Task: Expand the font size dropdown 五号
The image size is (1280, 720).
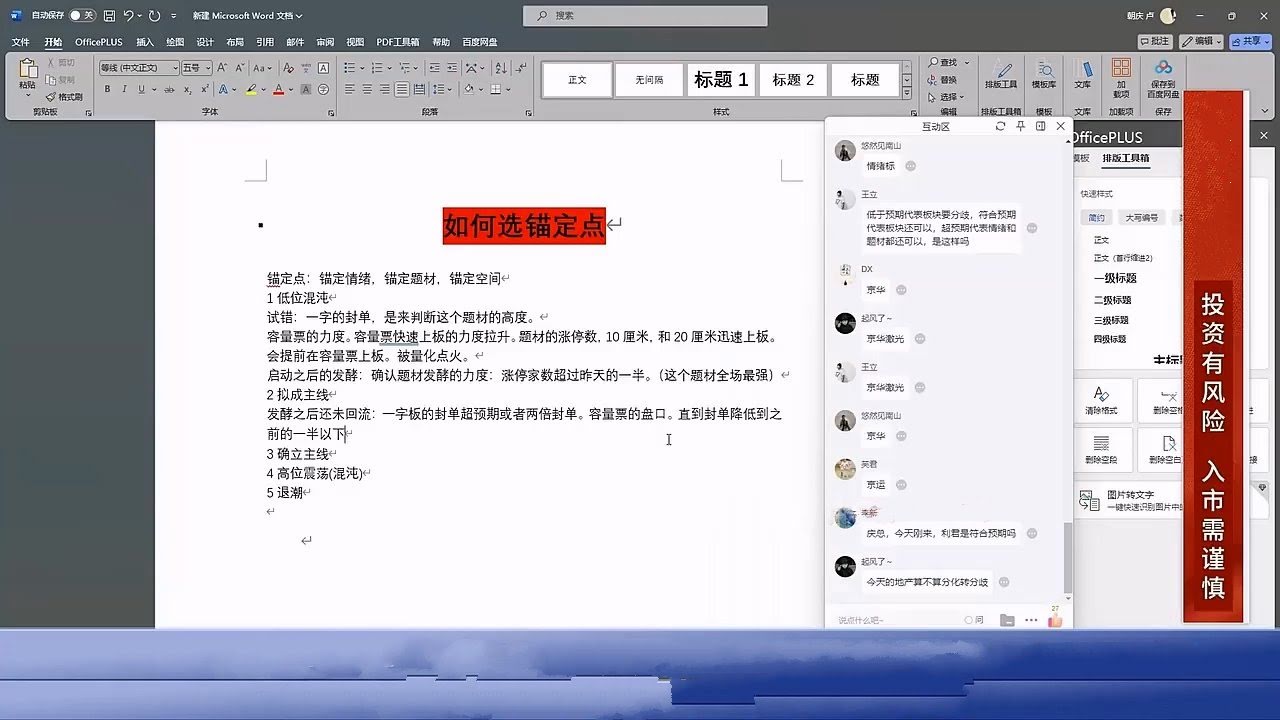Action: (x=196, y=68)
